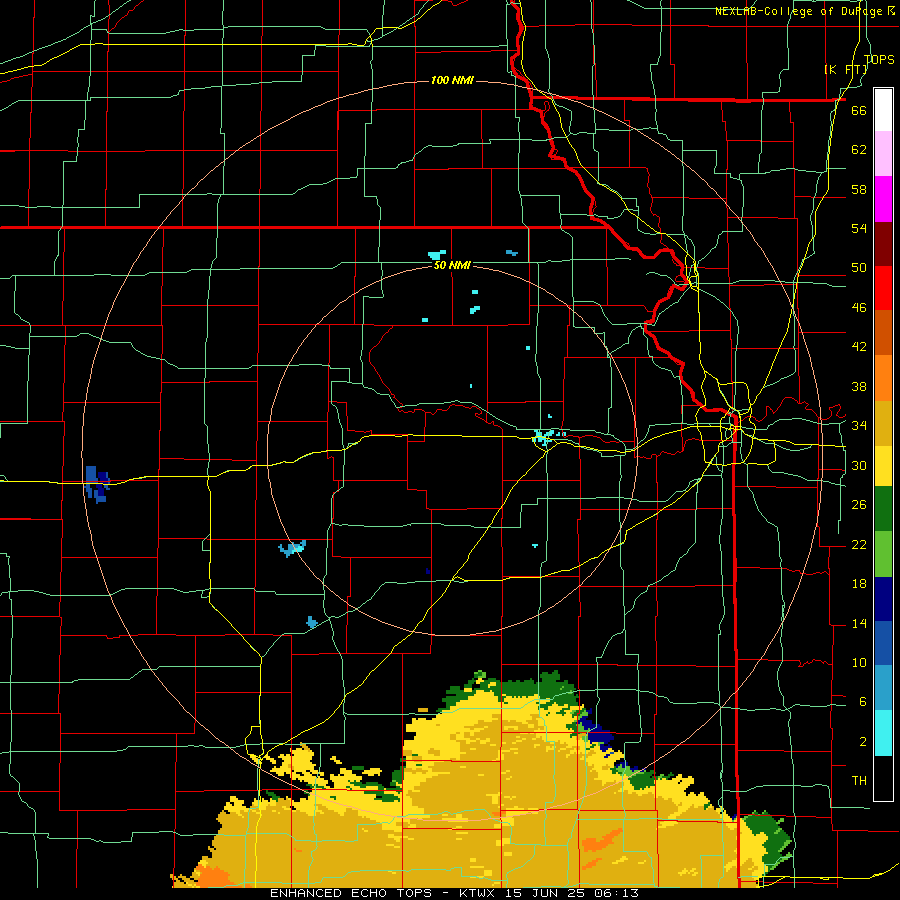This screenshot has height=900, width=900.
Task: Click the blue echo on the 100 NMI ring's west side
Action: [96, 483]
